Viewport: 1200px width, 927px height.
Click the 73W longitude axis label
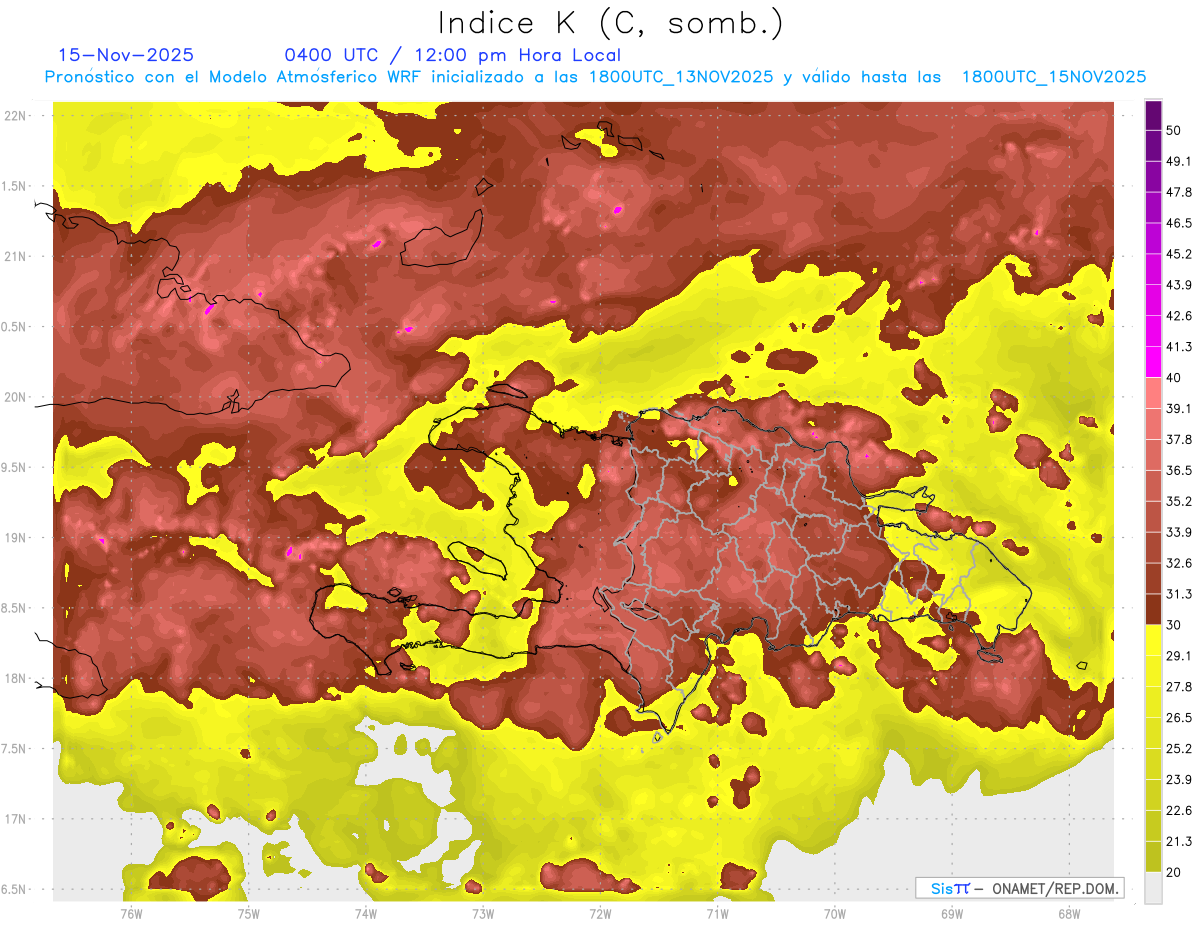483,913
